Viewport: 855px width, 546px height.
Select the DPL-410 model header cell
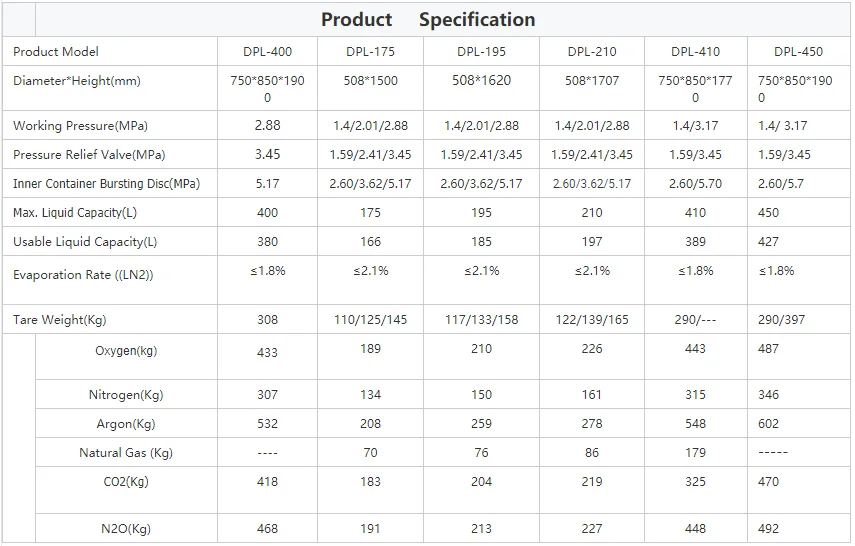coord(695,52)
